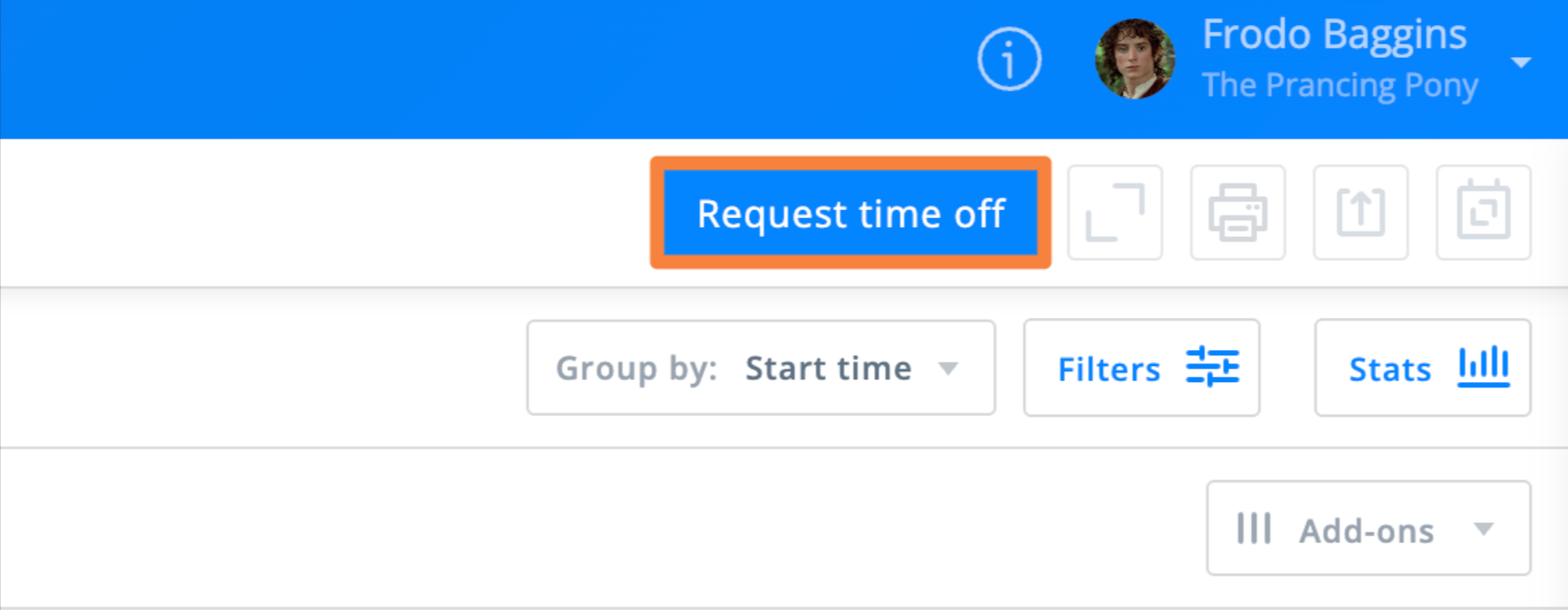This screenshot has width=1568, height=610.
Task: Click The Prancing Pony workplace label
Action: (1339, 85)
